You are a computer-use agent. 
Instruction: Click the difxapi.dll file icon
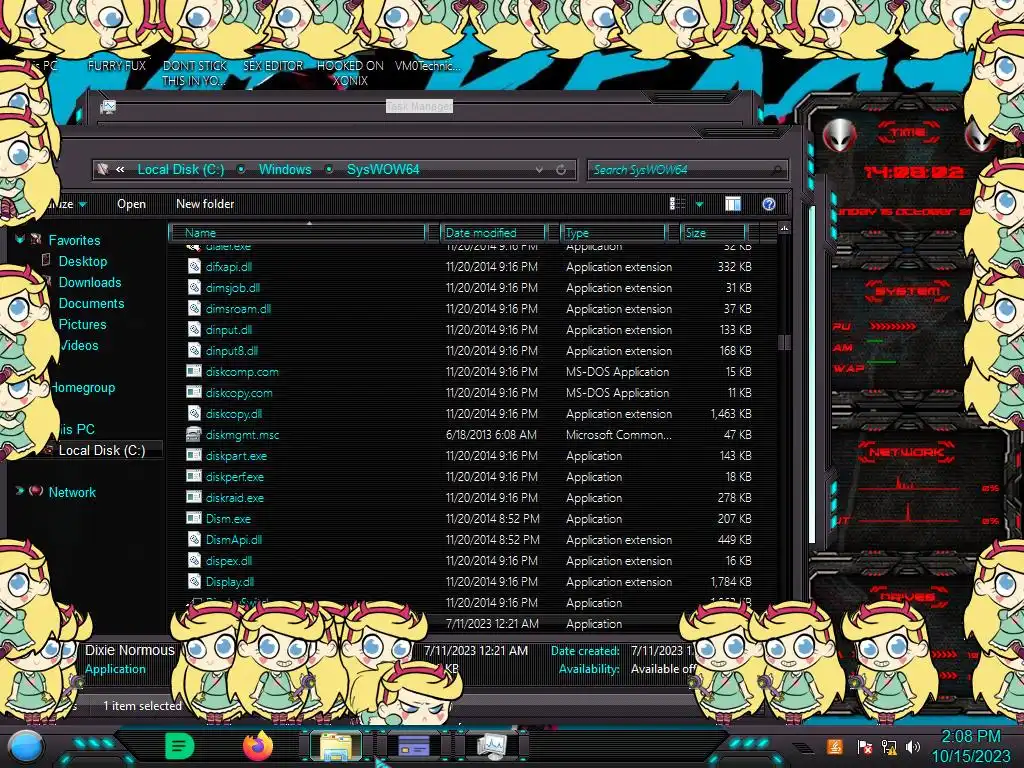[x=194, y=266]
